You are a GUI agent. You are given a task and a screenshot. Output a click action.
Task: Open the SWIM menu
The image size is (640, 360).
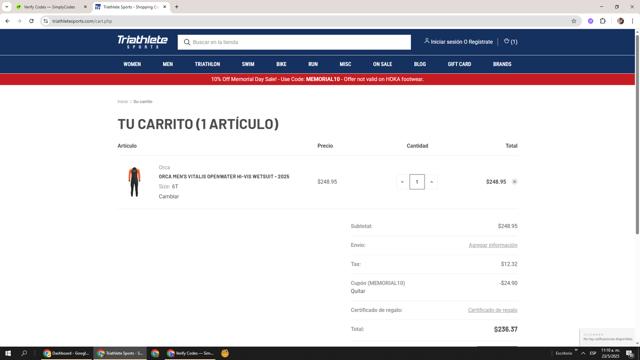(x=248, y=64)
